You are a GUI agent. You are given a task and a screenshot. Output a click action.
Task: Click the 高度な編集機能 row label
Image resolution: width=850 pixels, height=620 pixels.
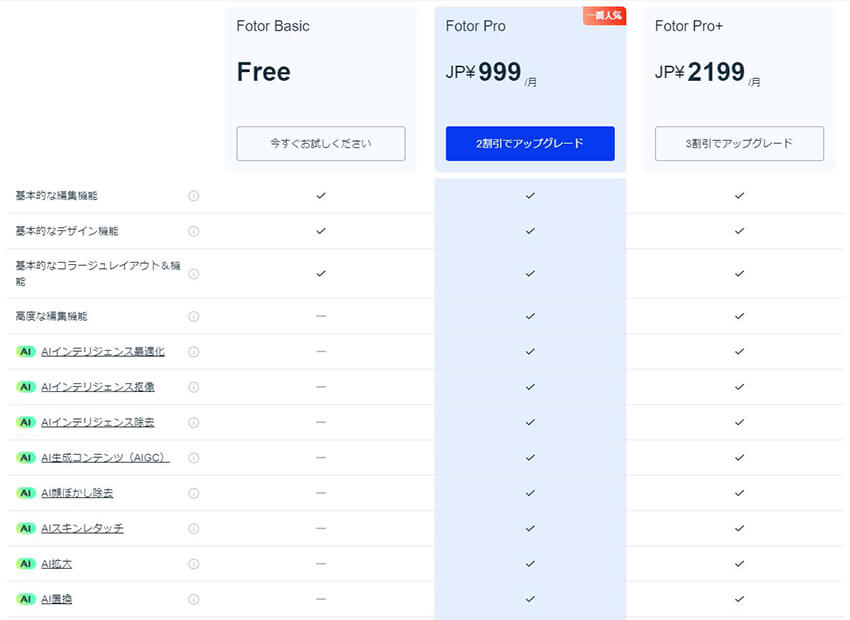coord(51,316)
